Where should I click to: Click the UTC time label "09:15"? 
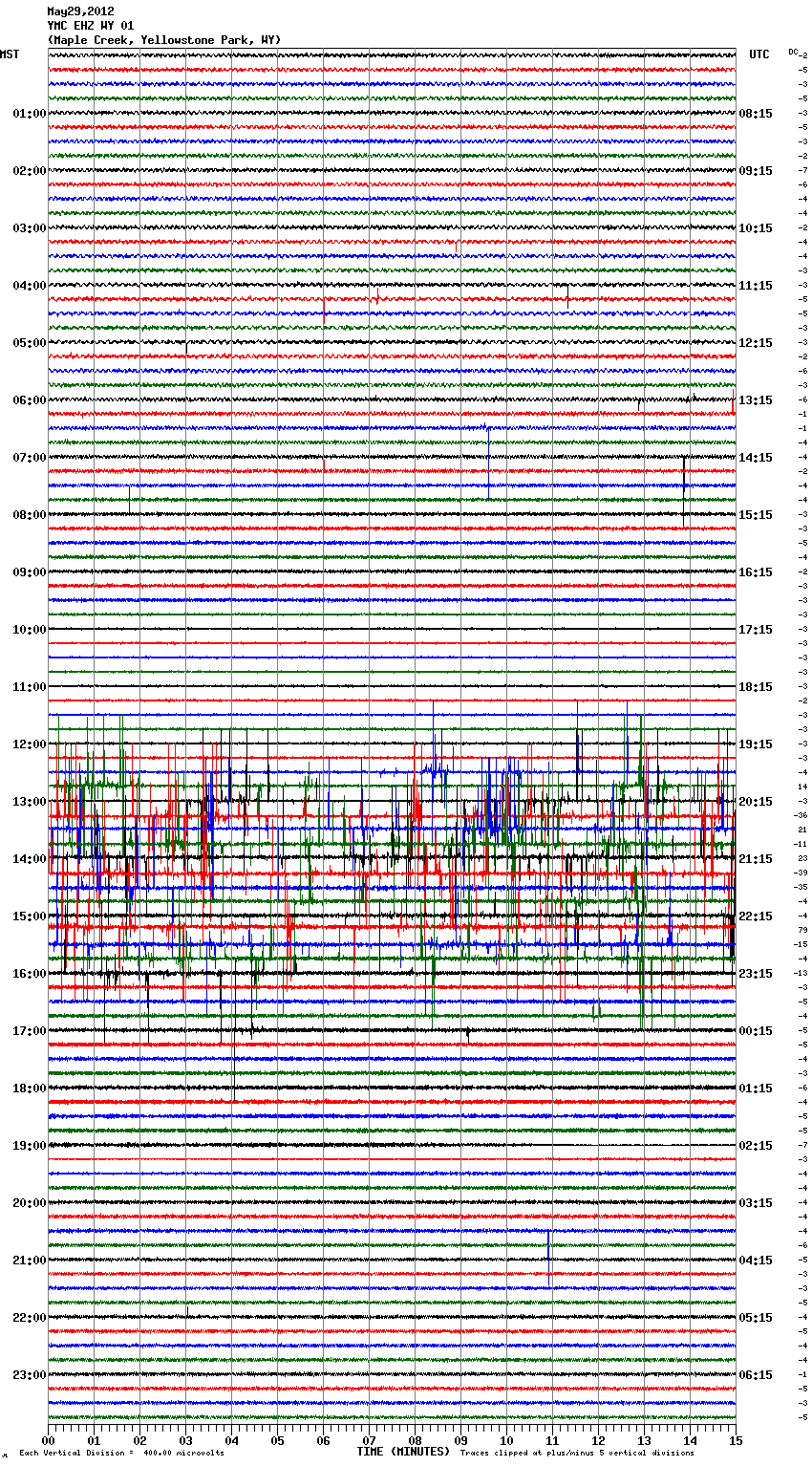(x=756, y=171)
